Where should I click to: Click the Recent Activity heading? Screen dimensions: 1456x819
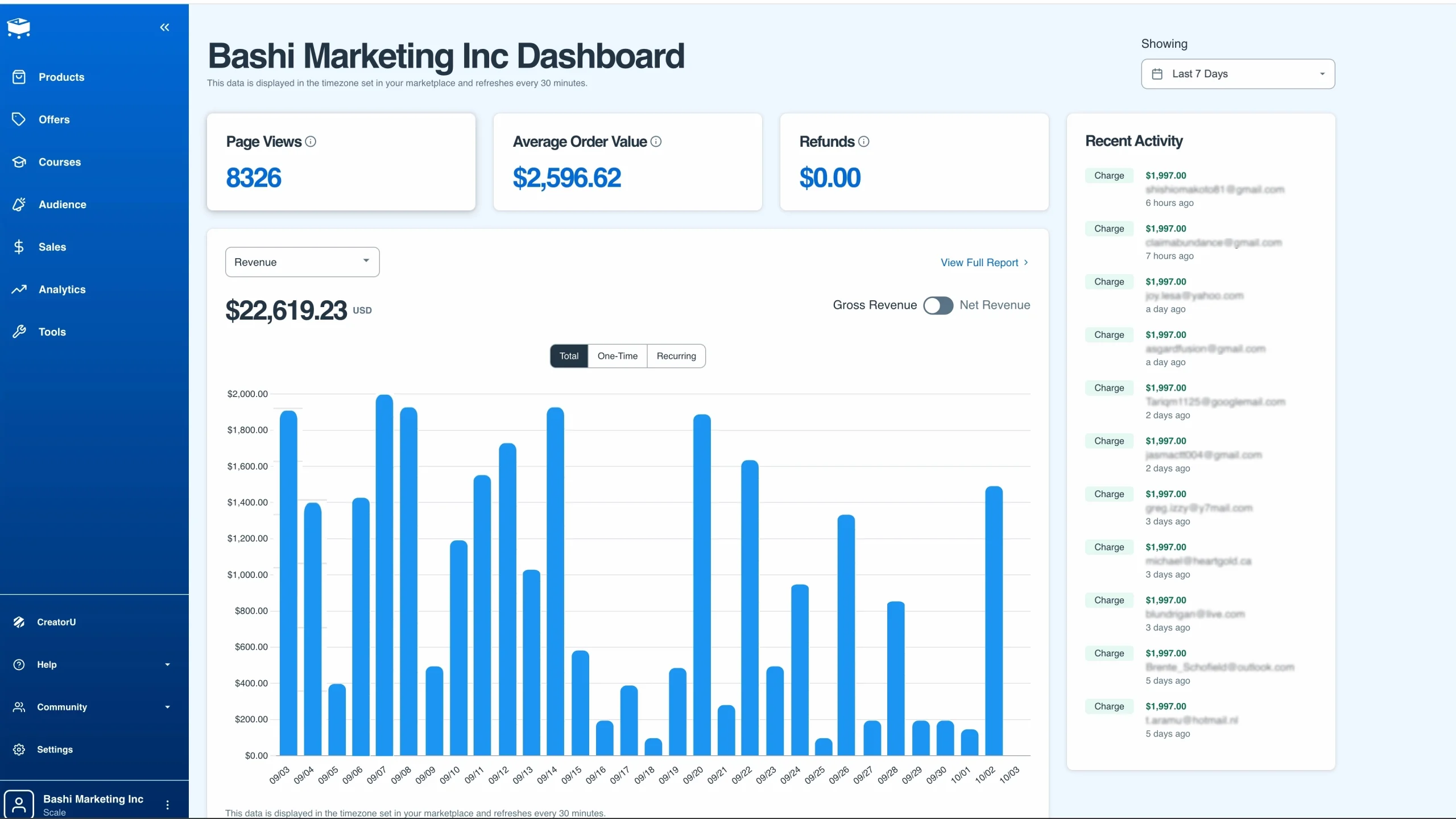tap(1134, 141)
